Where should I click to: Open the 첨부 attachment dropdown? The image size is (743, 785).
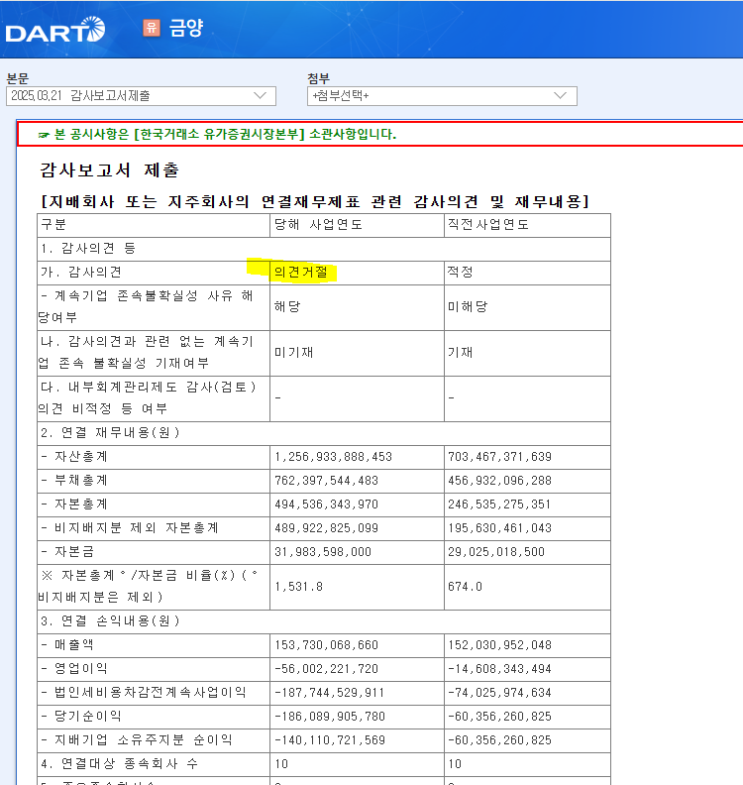442,96
